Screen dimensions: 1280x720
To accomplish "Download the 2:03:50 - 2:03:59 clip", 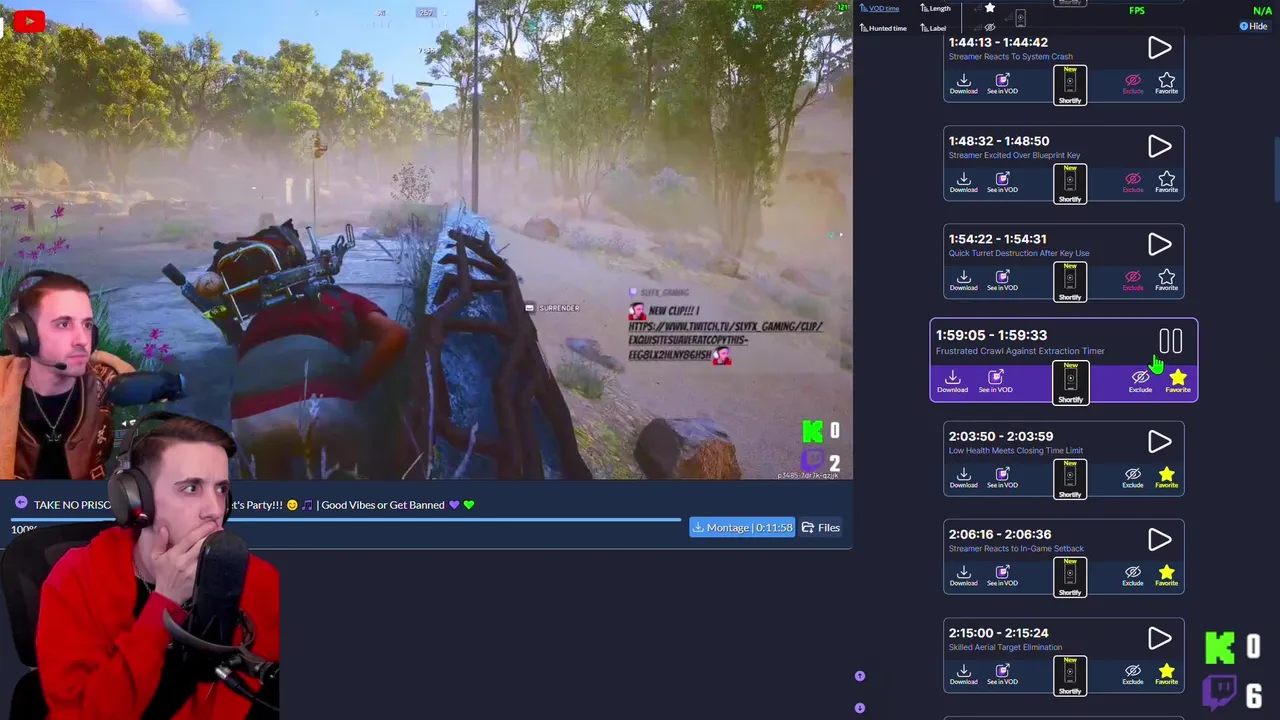I will point(963,478).
